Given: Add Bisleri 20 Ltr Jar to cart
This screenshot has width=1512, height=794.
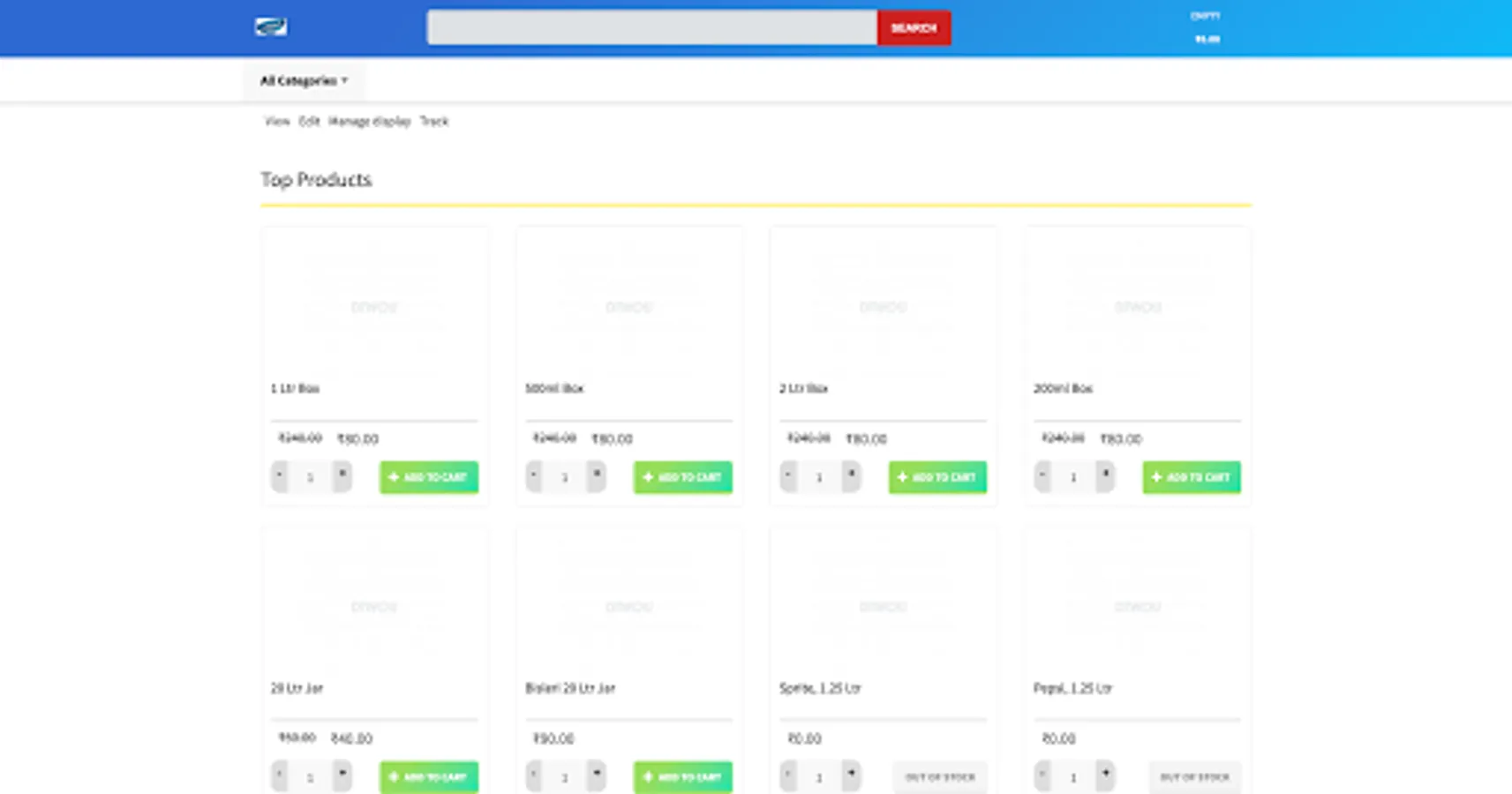Looking at the screenshot, I should [683, 777].
